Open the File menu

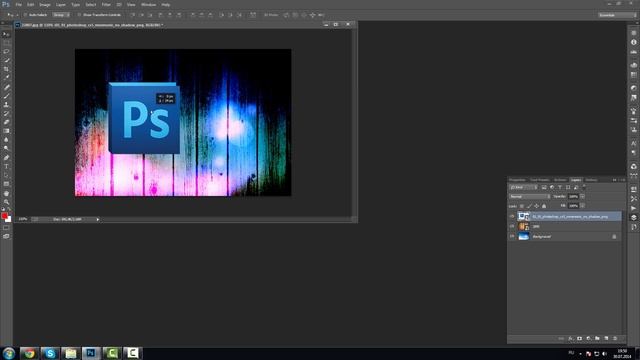[18, 4]
